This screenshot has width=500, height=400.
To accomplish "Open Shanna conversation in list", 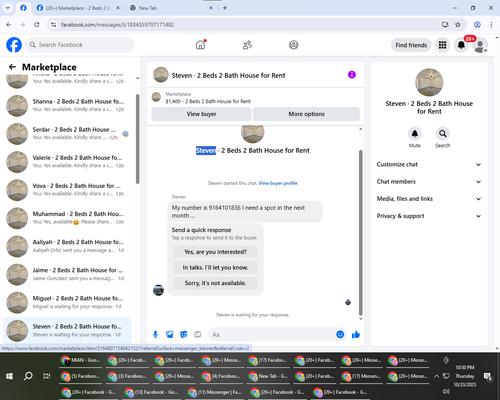I will (x=67, y=106).
